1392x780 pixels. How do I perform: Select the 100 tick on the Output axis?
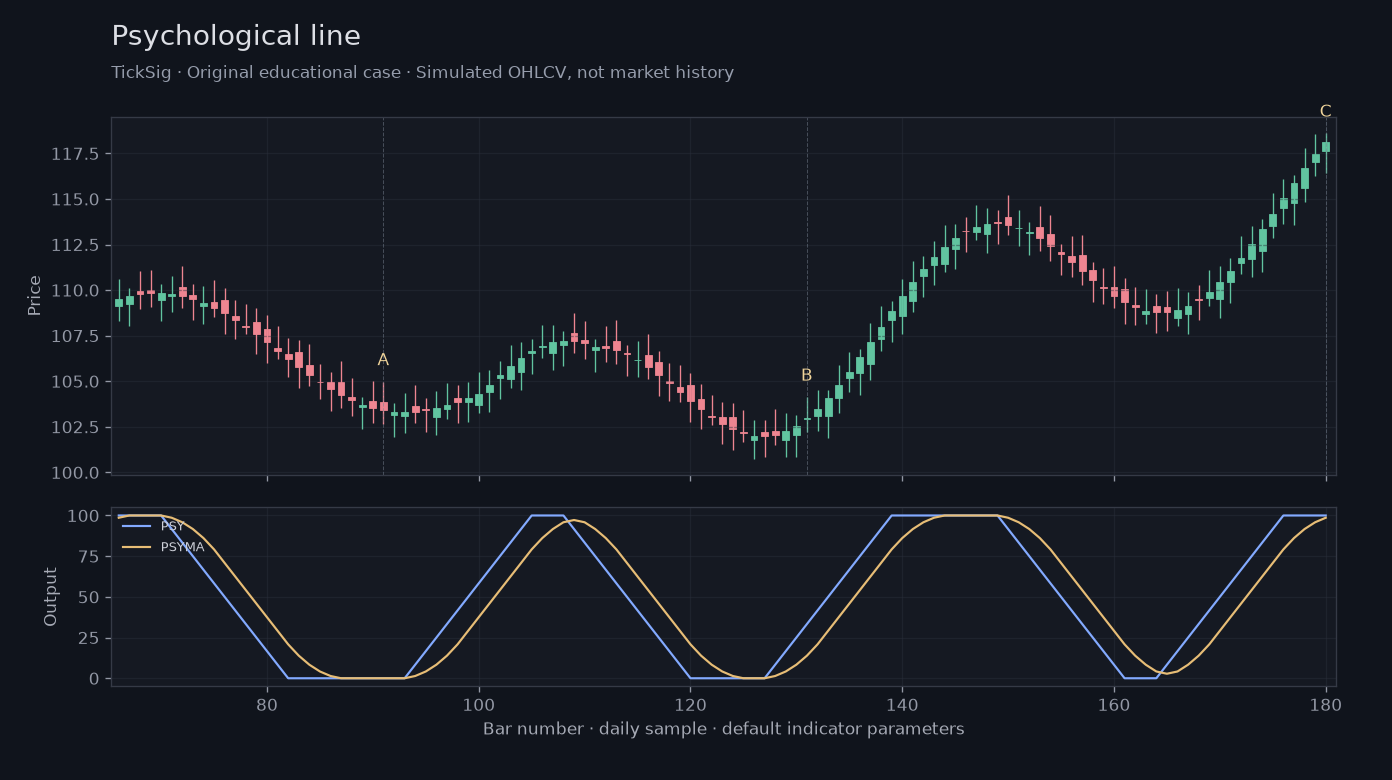(x=85, y=516)
